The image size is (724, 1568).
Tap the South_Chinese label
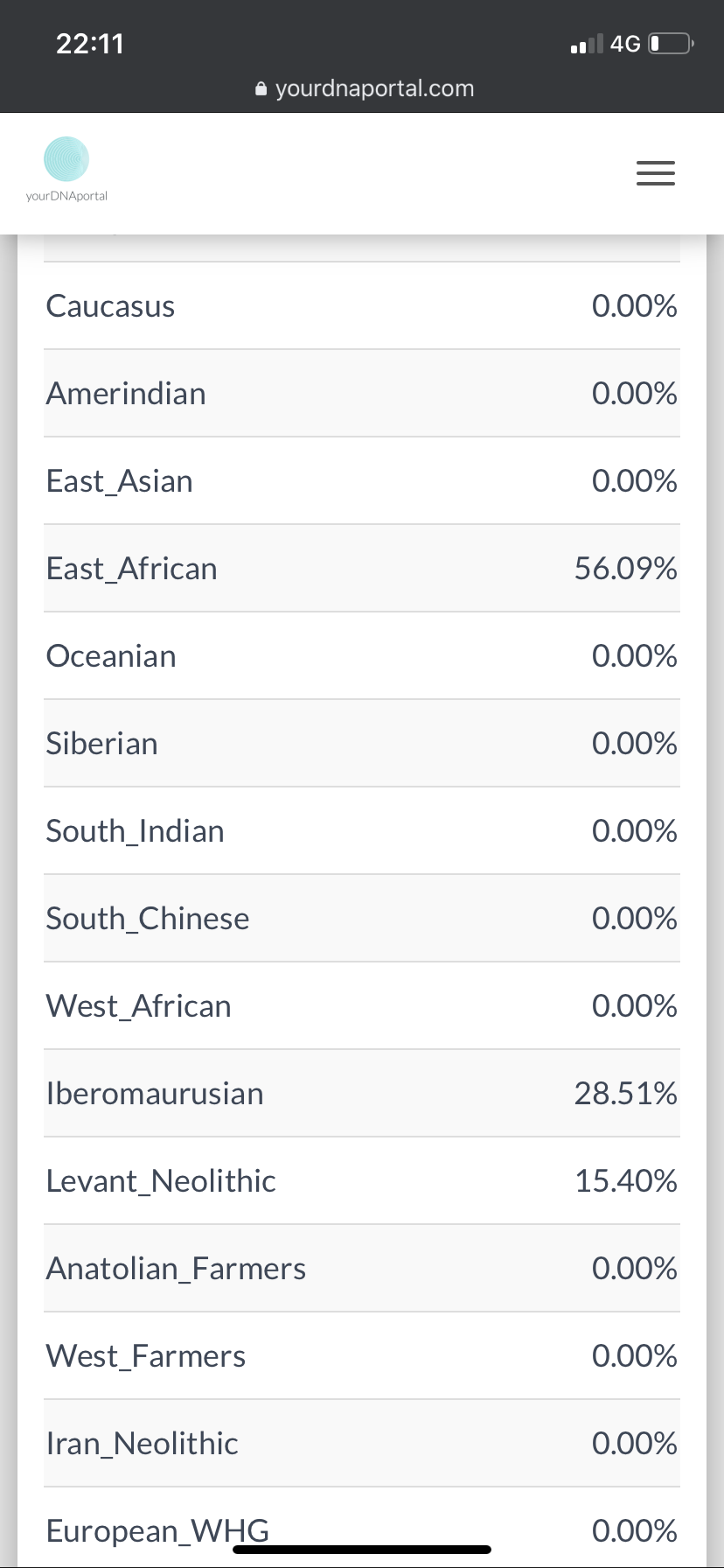[148, 919]
